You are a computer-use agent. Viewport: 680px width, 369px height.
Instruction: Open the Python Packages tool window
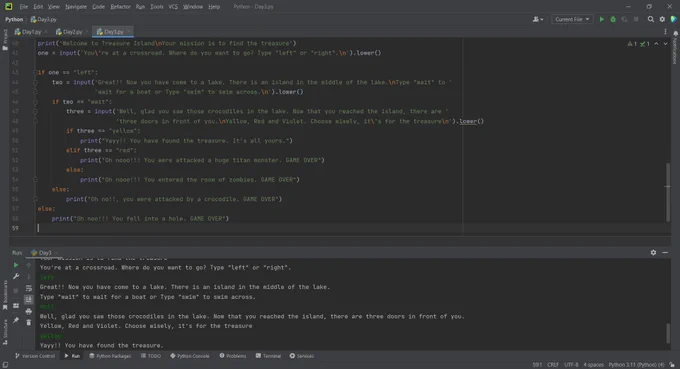point(110,356)
